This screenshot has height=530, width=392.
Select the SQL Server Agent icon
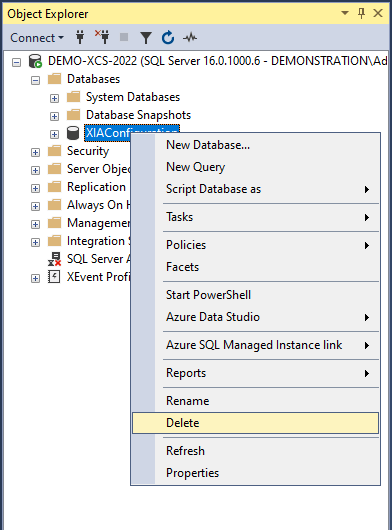[x=54, y=259]
